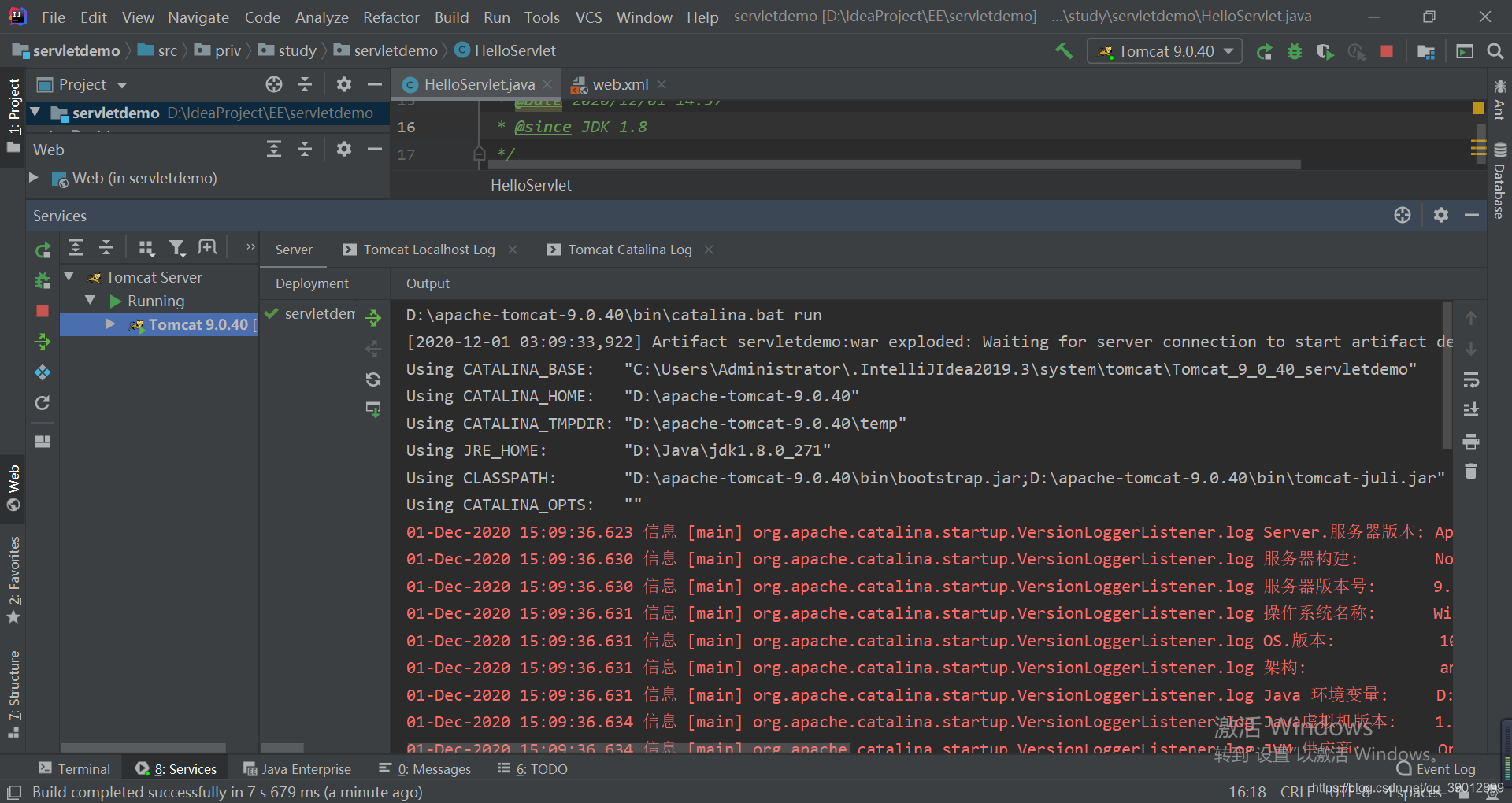1512x803 pixels.
Task: Click the Update application icon in Services
Action: point(43,372)
